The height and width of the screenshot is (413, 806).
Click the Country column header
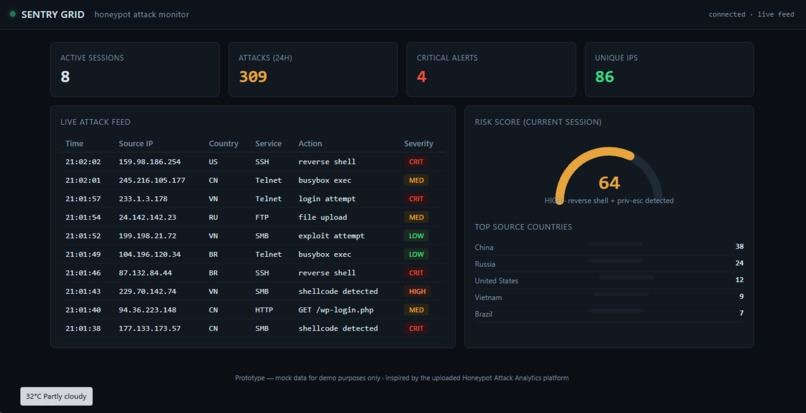coord(223,143)
